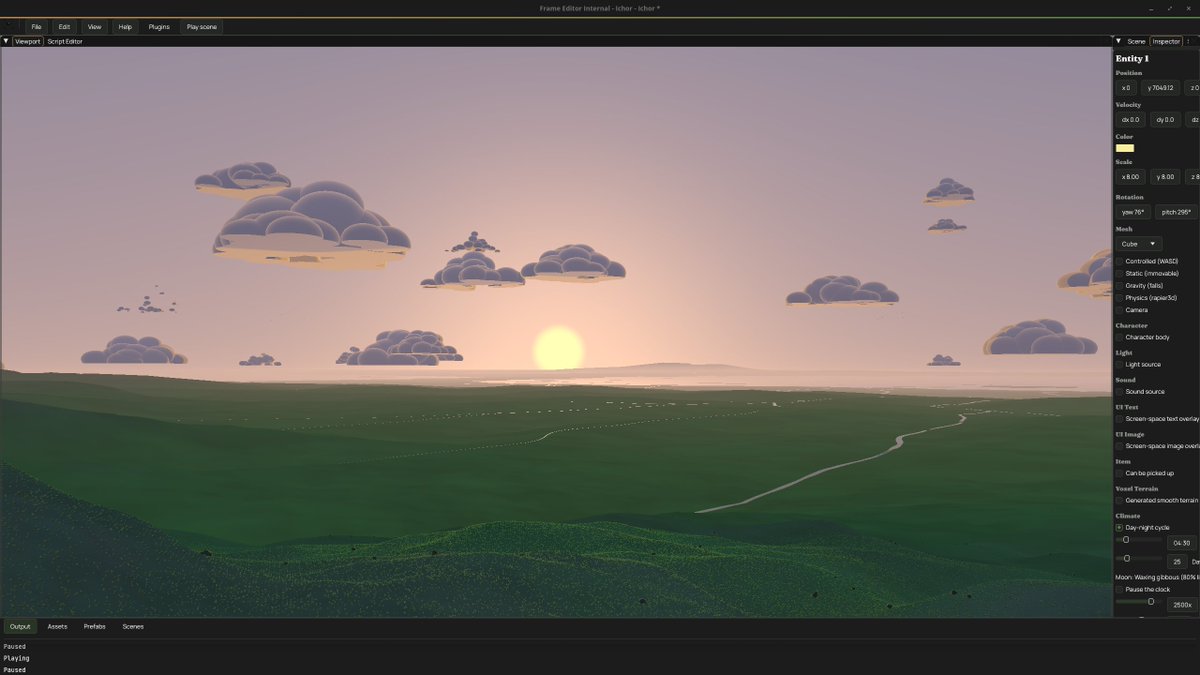The image size is (1200, 675).
Task: Toggle Can be picked up checkbox
Action: [1119, 473]
